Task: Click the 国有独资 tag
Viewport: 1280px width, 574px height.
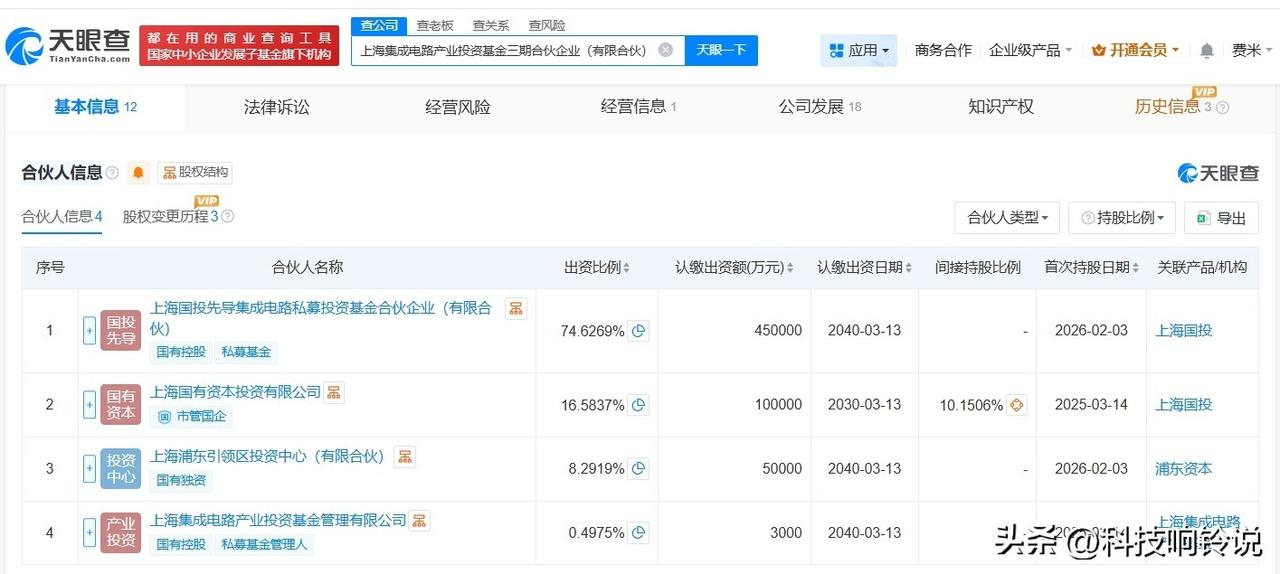Action: tap(181, 480)
